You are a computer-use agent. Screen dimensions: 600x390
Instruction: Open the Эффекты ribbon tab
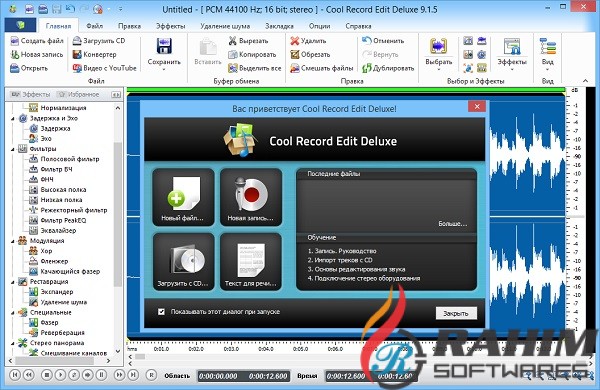pos(170,26)
